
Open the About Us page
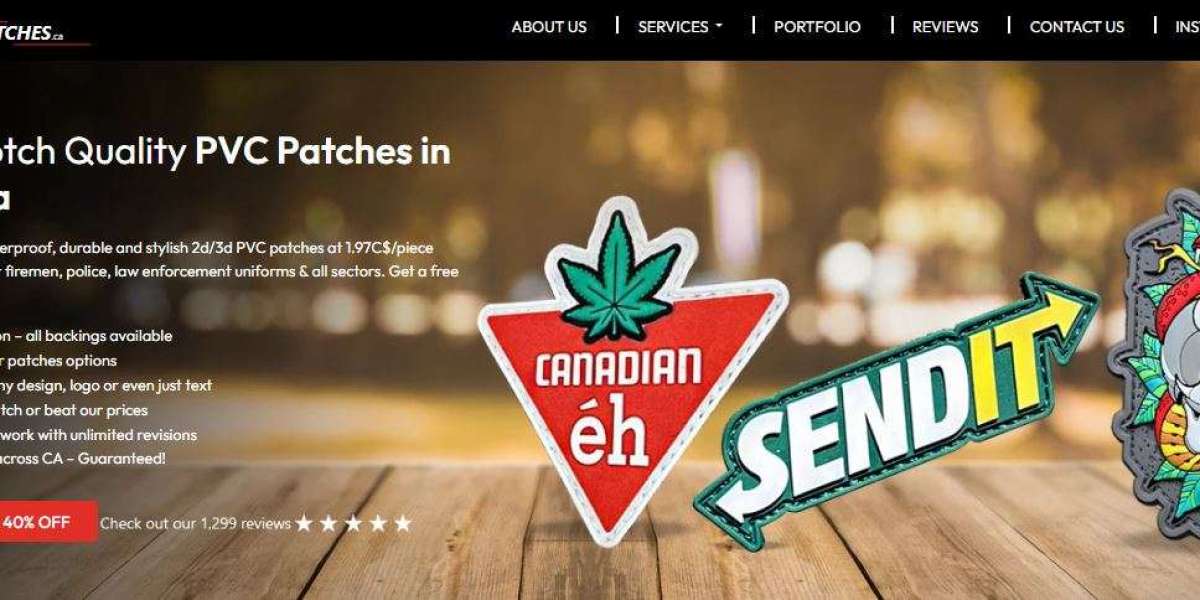tap(549, 27)
